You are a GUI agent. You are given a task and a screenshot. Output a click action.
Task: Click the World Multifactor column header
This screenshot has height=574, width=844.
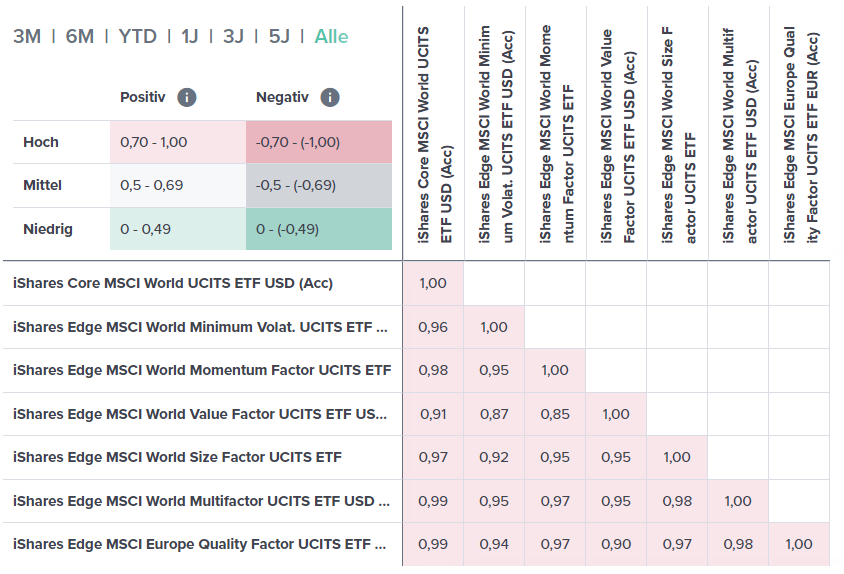pyautogui.click(x=739, y=136)
